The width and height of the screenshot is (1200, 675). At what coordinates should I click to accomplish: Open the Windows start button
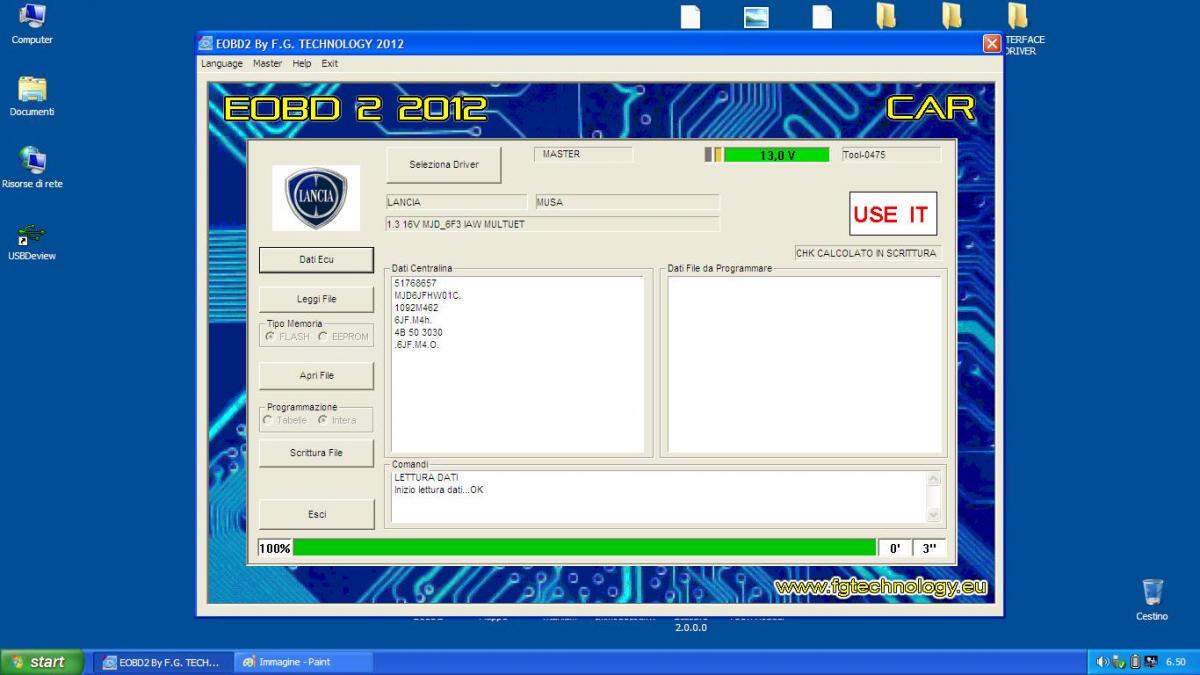coord(42,662)
